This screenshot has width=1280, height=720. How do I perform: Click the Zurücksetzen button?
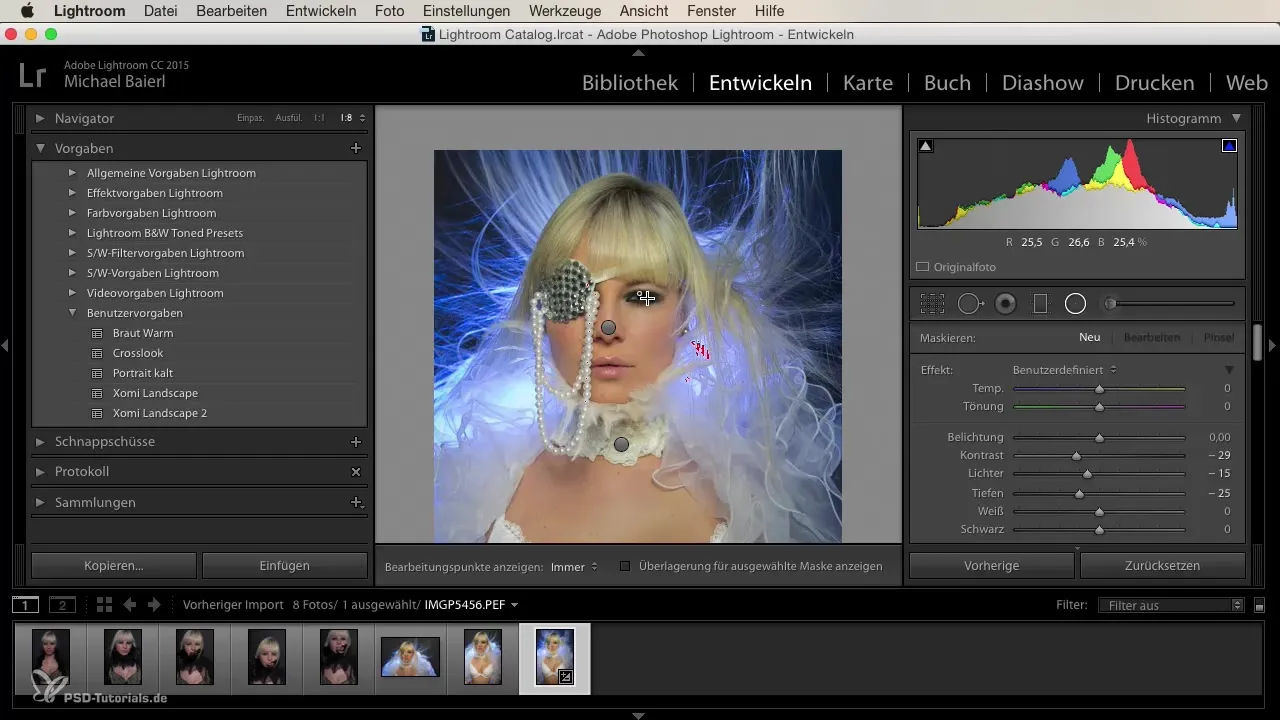tap(1162, 565)
